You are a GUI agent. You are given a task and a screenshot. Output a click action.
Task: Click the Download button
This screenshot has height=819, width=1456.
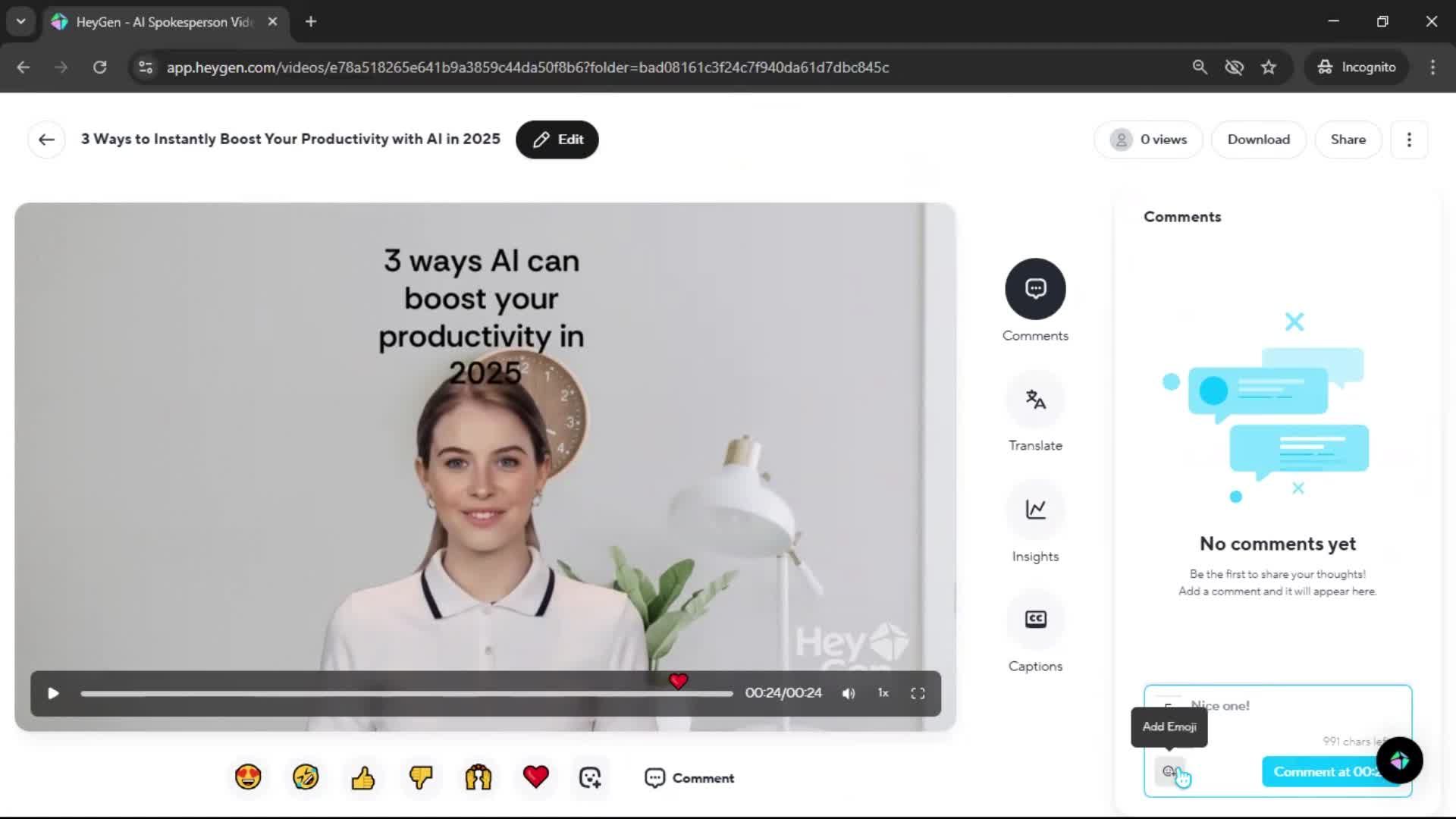(x=1258, y=140)
